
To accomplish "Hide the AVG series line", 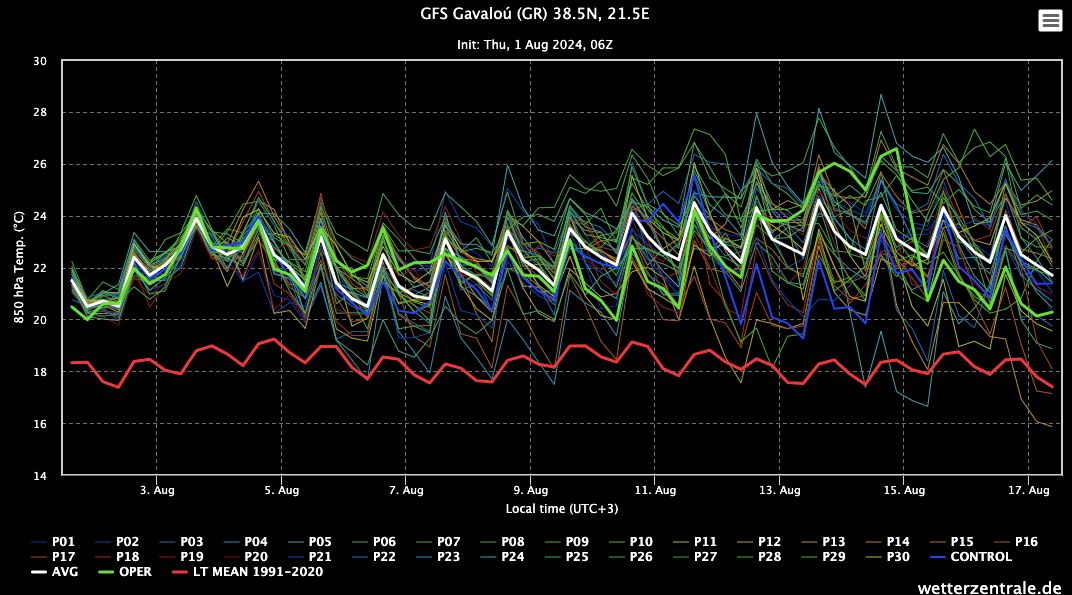I will tap(63, 572).
